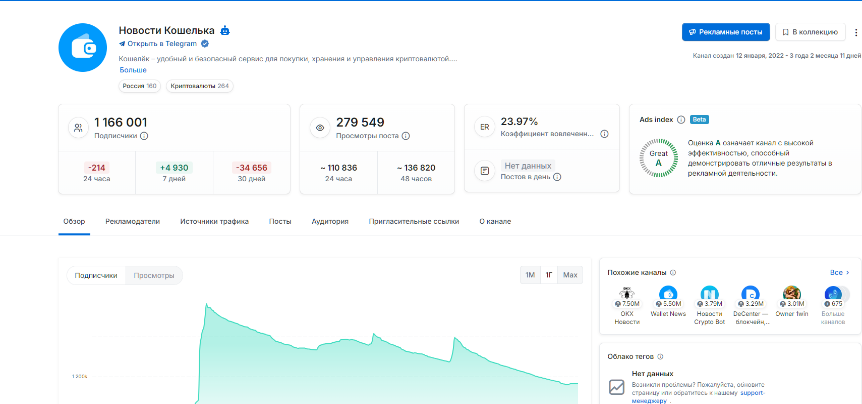Open the Пригласительные ссылки tab

(414, 222)
